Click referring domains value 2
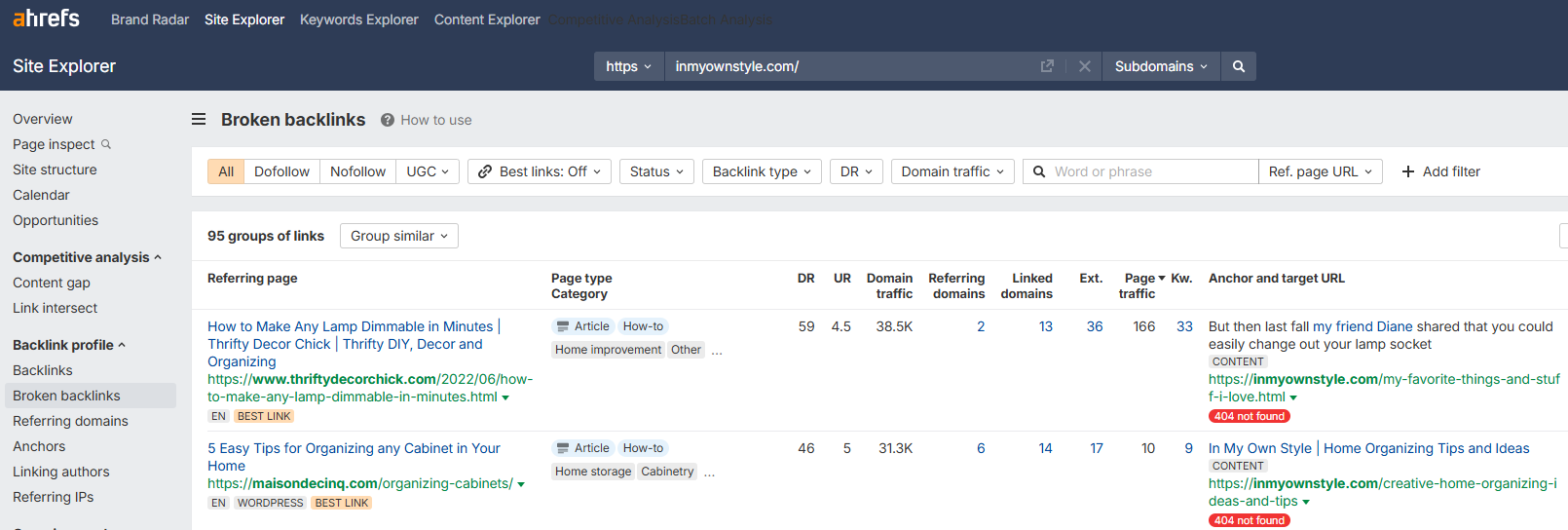This screenshot has height=530, width=1568. pyautogui.click(x=981, y=326)
